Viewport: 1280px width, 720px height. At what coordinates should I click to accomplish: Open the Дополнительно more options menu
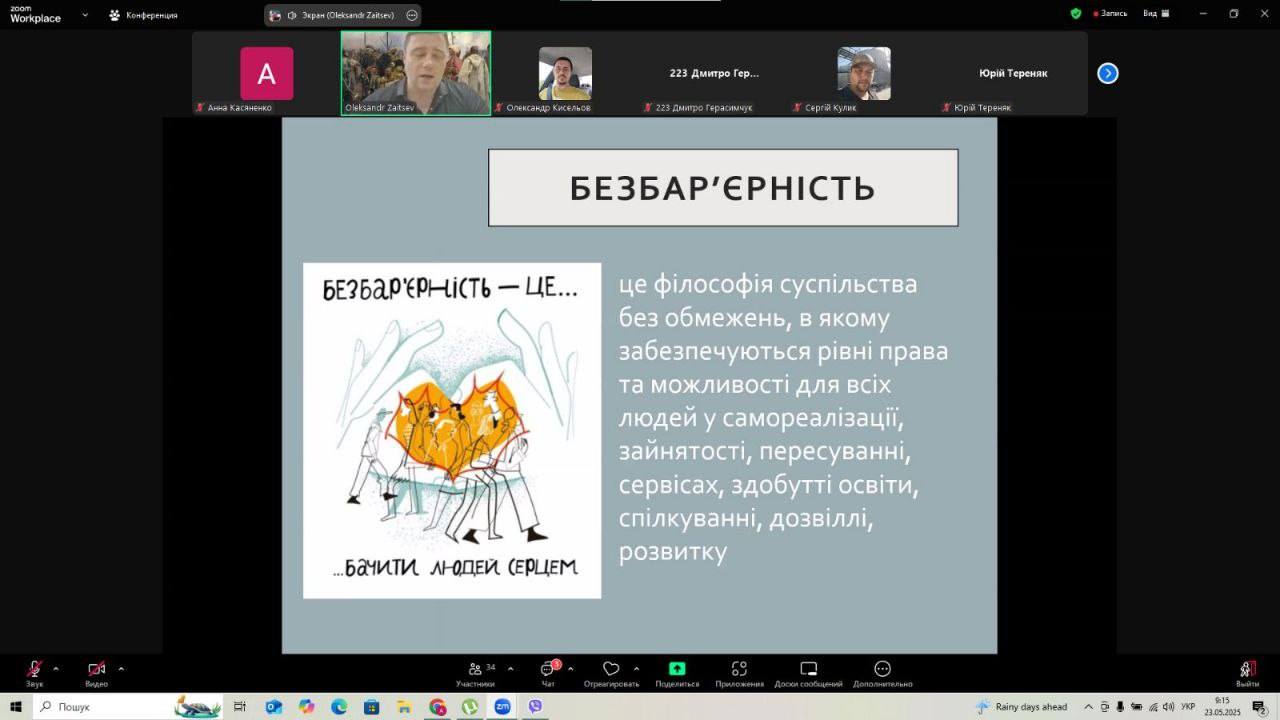[882, 670]
